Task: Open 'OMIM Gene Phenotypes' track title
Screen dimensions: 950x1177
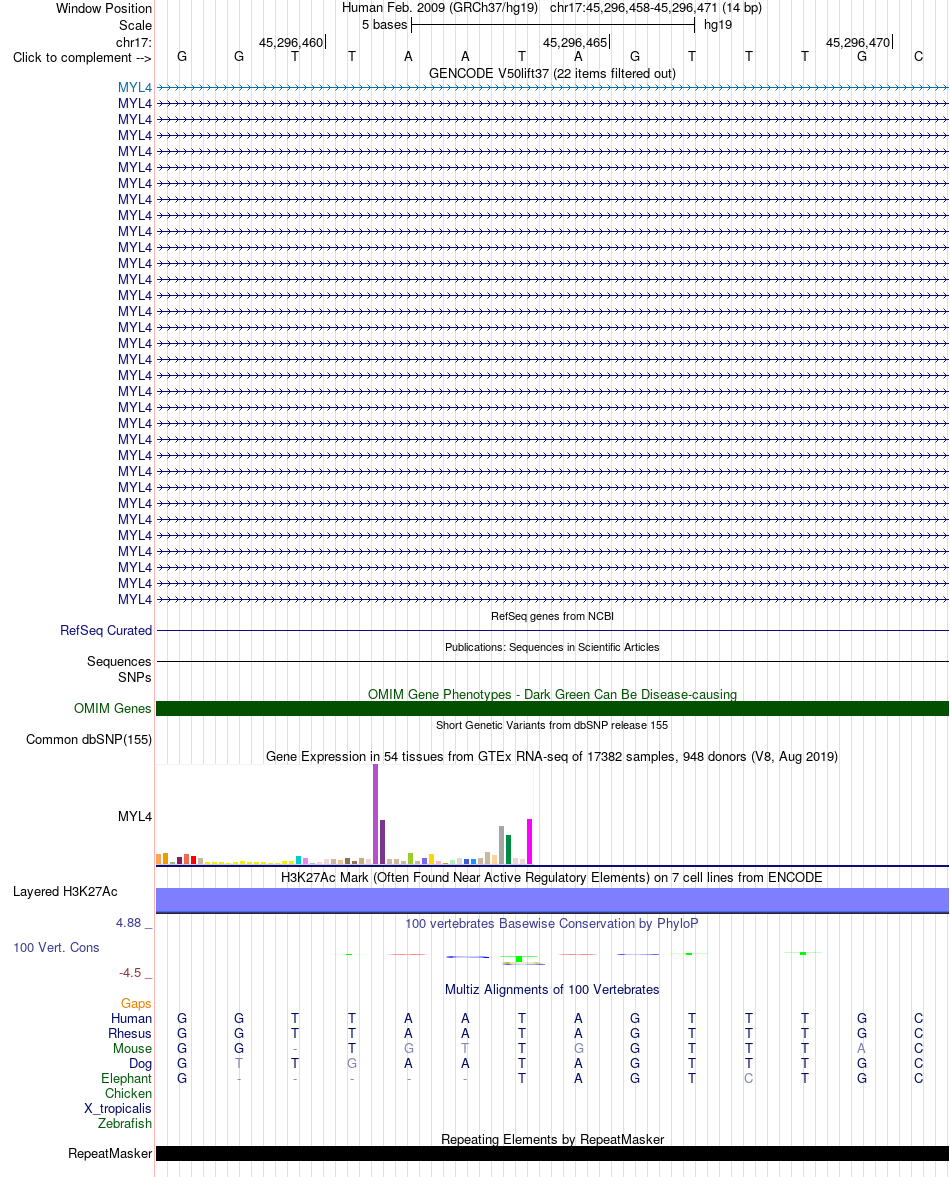Action: click(x=552, y=694)
